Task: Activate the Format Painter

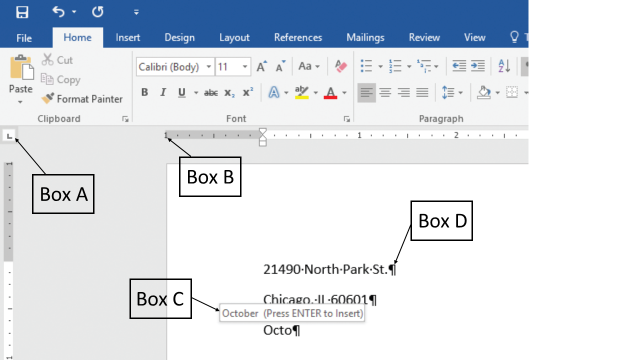Action: coord(82,99)
